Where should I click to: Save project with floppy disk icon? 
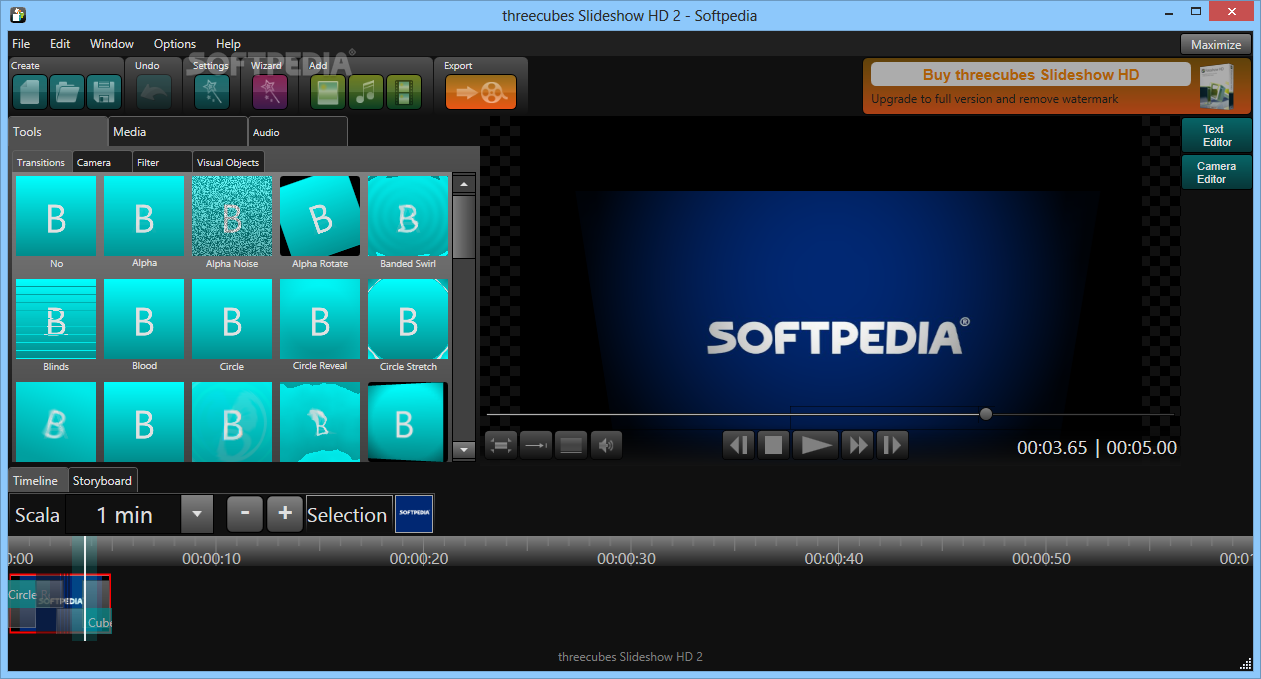tap(104, 92)
